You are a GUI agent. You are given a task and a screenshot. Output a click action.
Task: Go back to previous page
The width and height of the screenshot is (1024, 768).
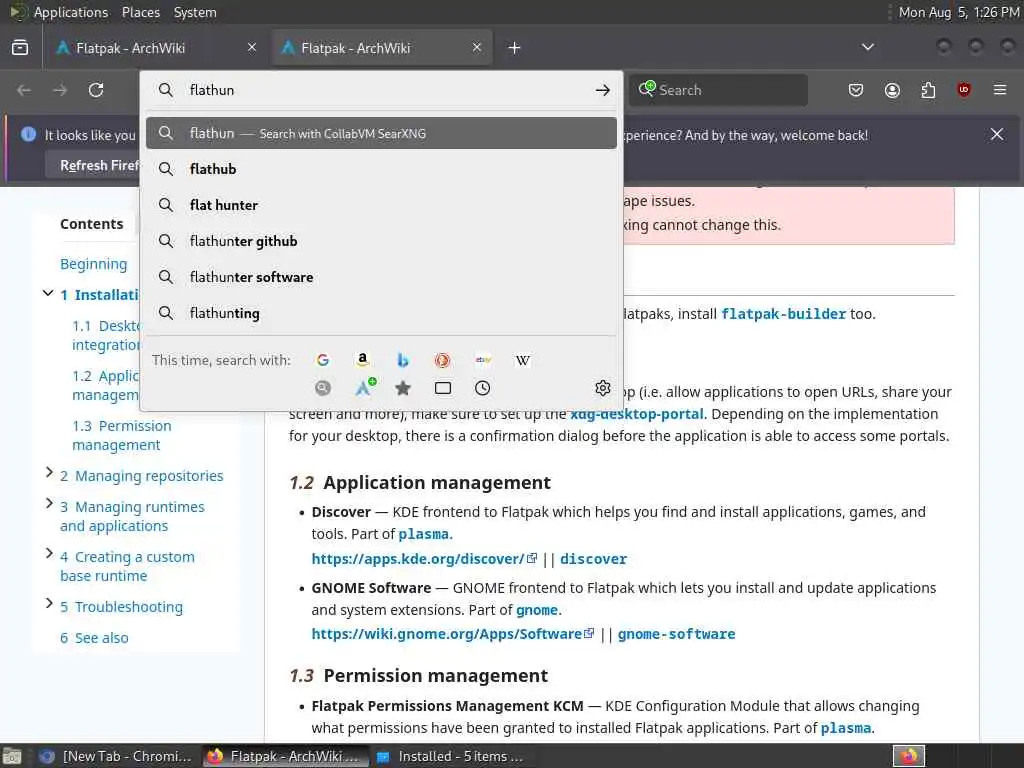click(24, 90)
